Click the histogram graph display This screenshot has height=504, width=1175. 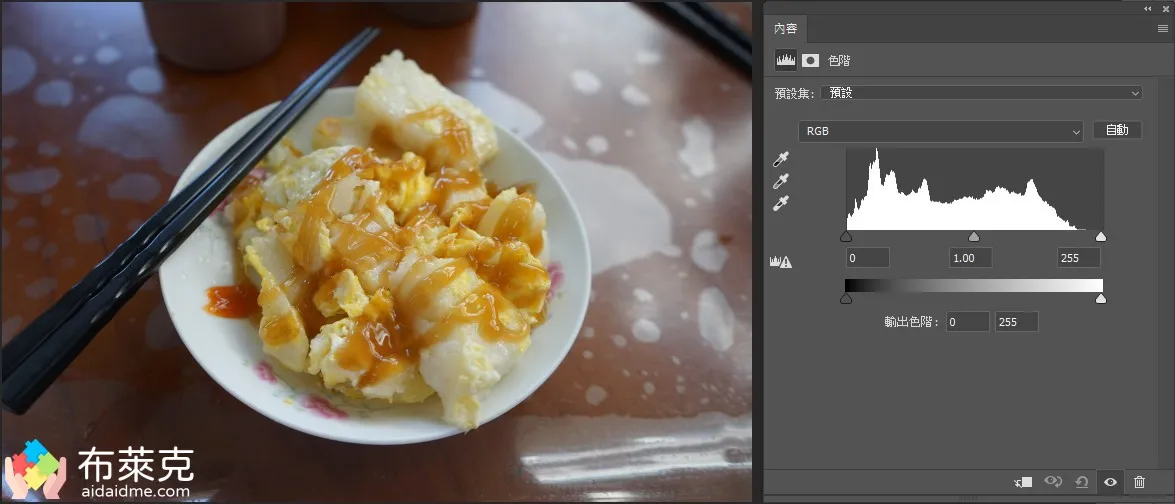point(975,189)
